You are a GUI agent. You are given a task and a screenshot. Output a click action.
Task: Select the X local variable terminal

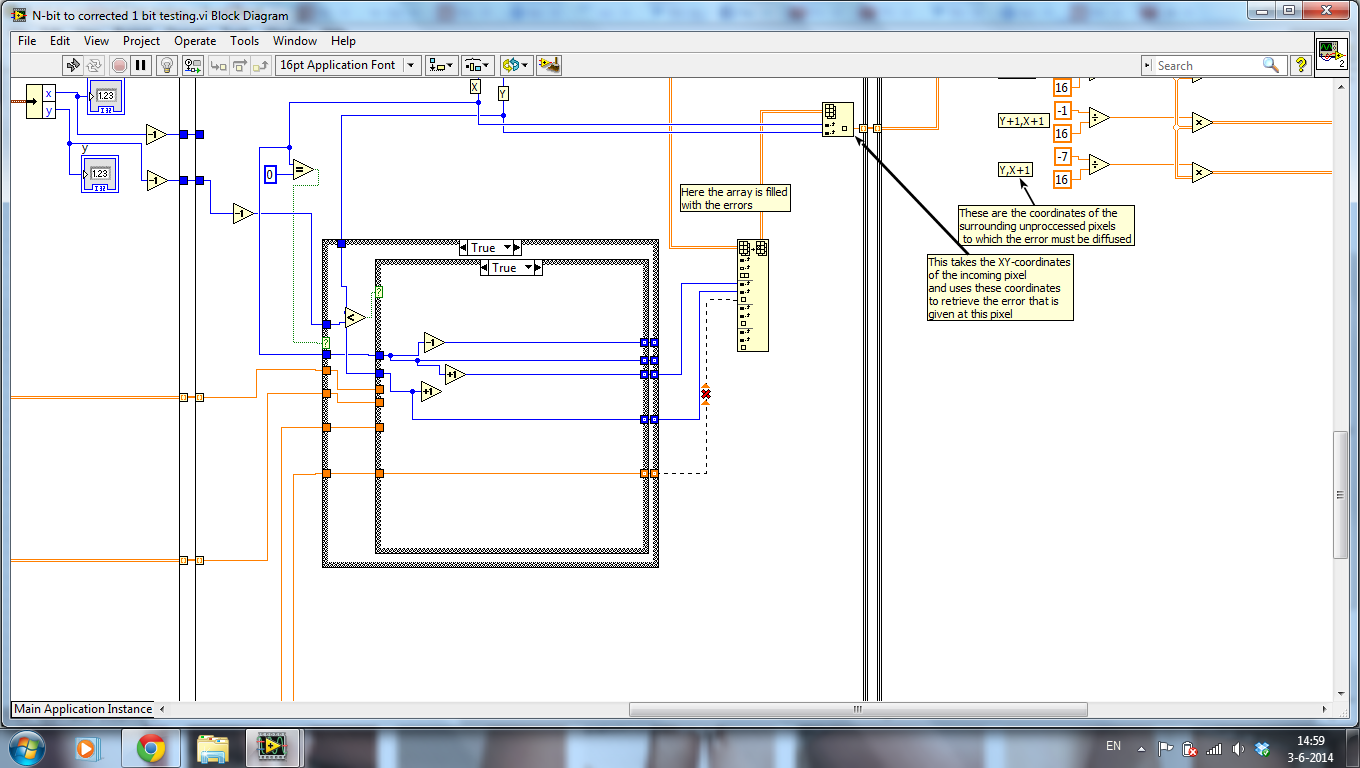pos(476,87)
